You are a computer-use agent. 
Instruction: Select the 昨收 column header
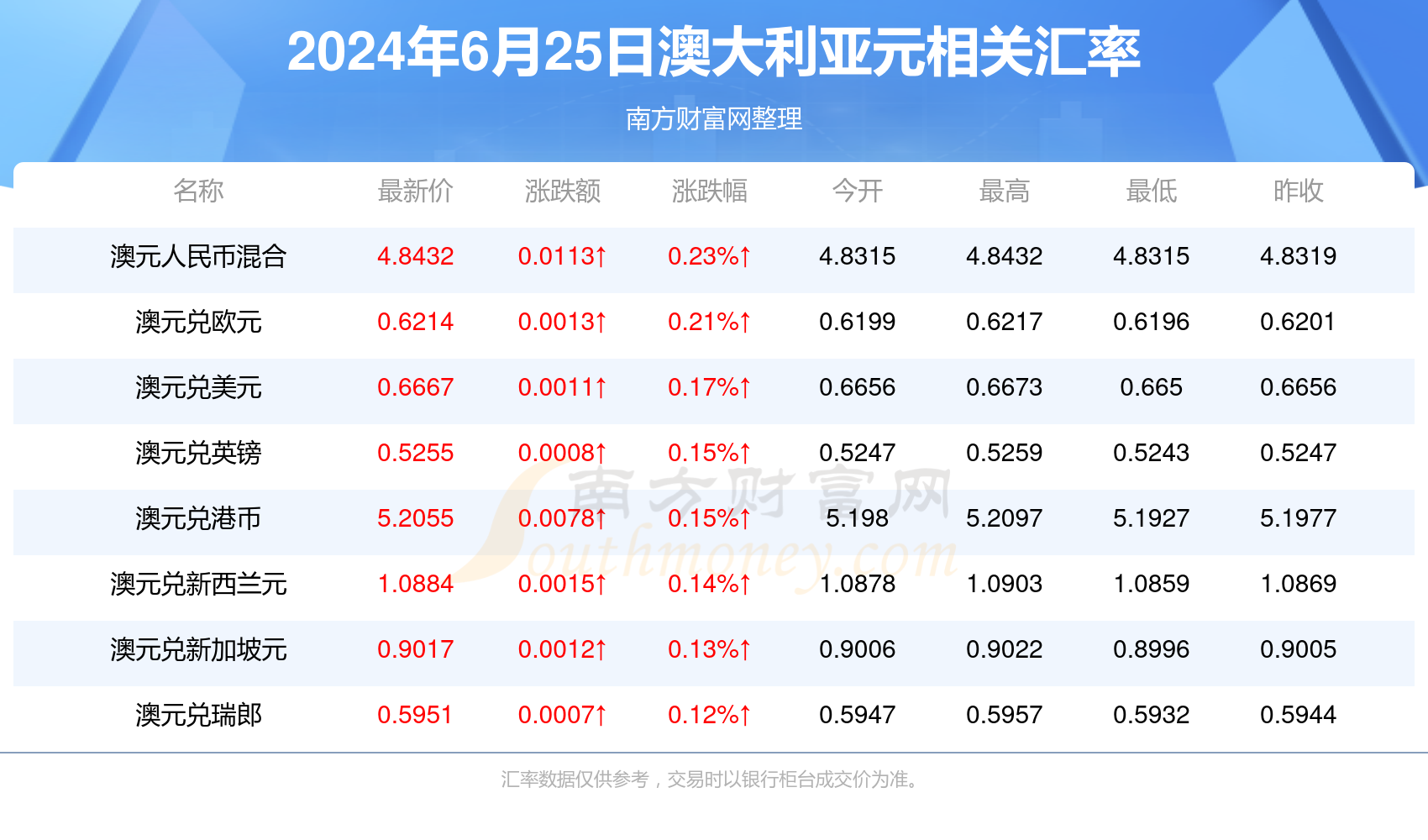click(1299, 191)
